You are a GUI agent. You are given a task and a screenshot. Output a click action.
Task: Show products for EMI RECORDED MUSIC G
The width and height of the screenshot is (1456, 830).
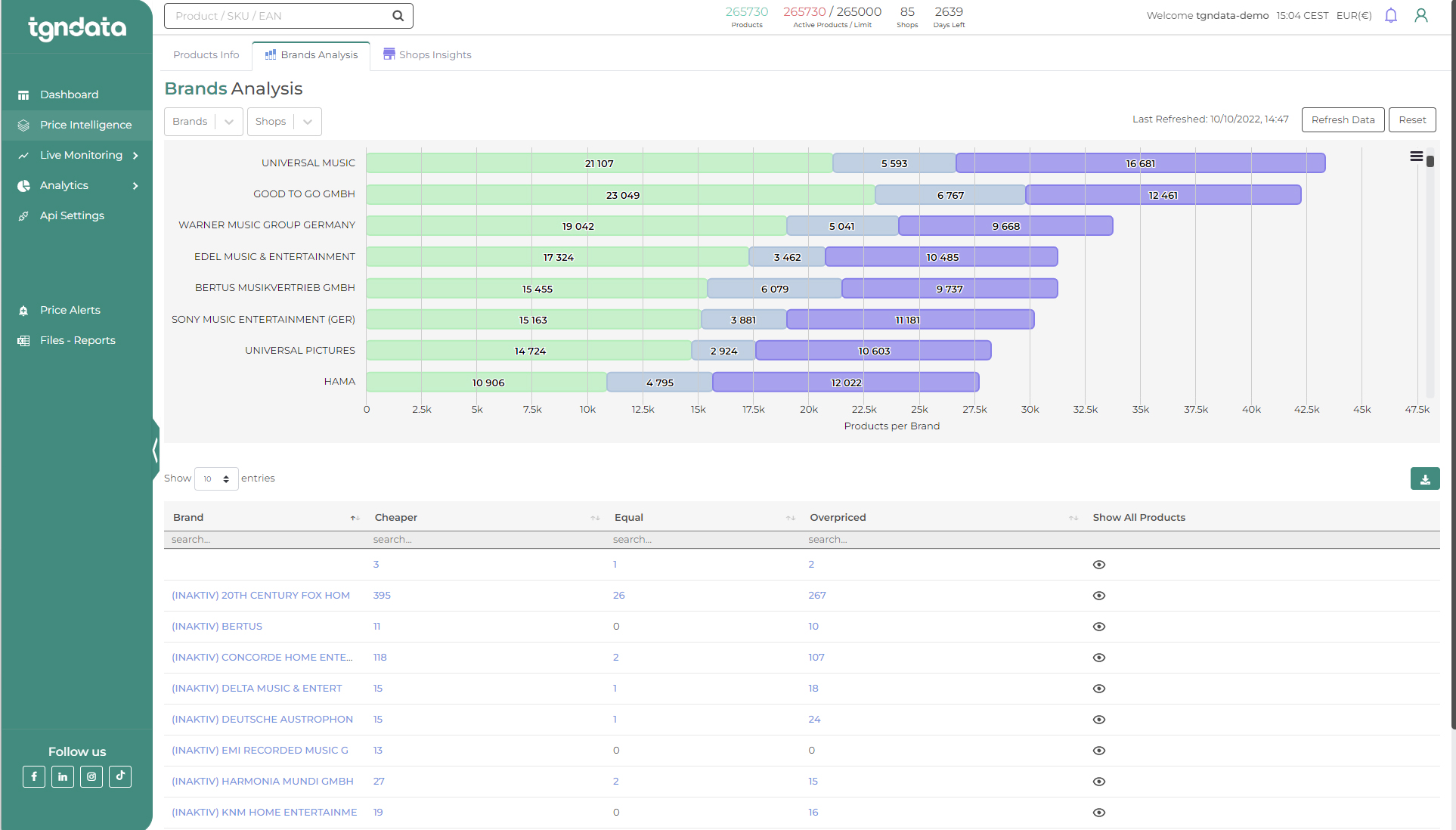(1099, 751)
